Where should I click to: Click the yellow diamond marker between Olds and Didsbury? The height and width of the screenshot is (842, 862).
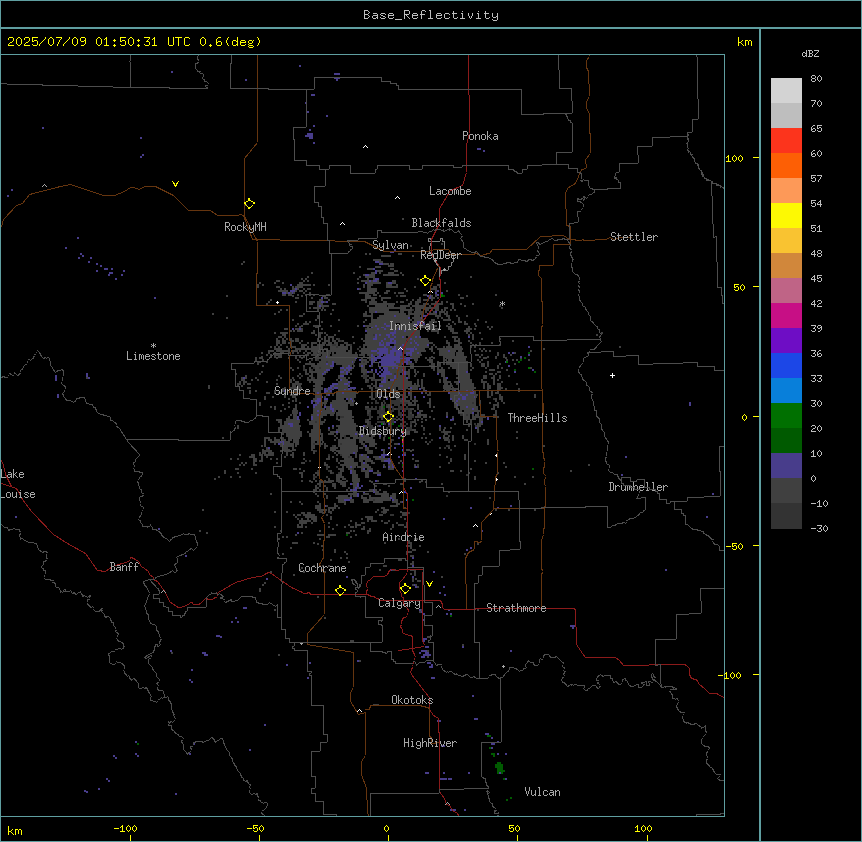pos(388,417)
